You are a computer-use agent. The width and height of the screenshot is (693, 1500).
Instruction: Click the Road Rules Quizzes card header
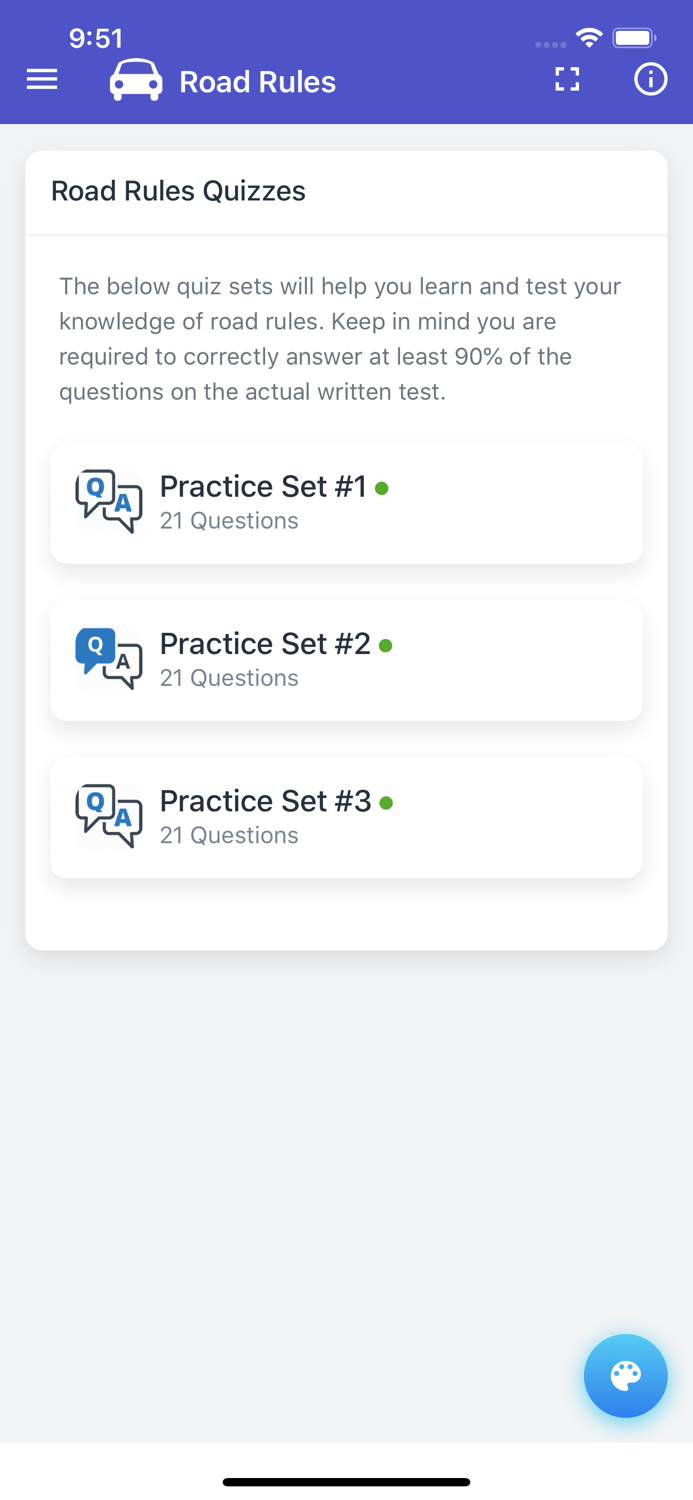click(x=178, y=191)
